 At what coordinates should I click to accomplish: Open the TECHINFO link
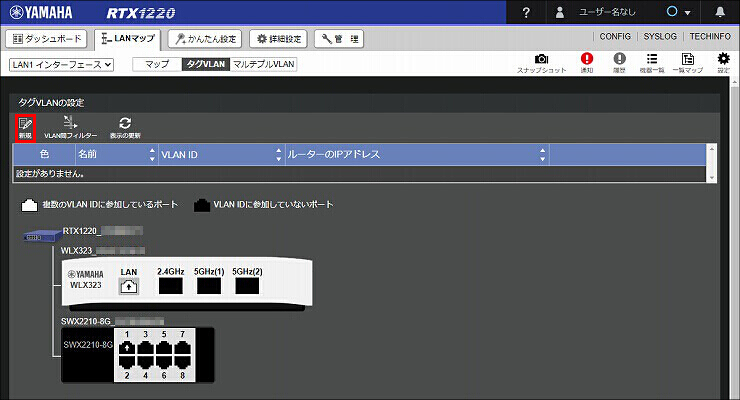[x=710, y=36]
